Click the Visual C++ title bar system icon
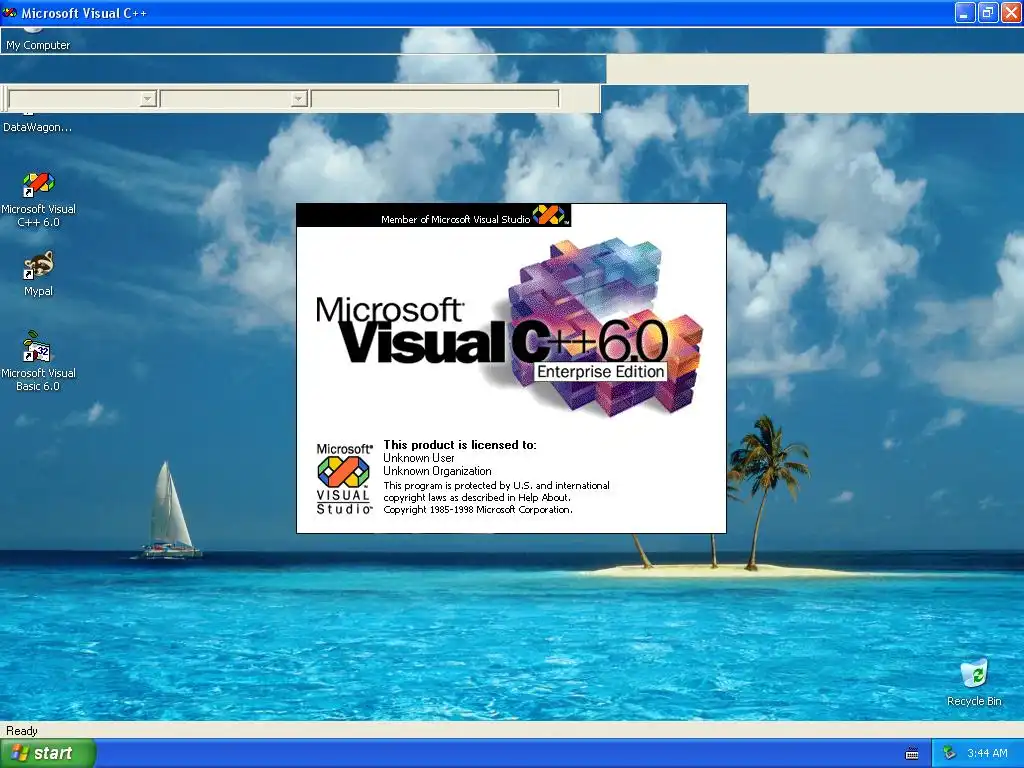The image size is (1024, 768). [10, 12]
